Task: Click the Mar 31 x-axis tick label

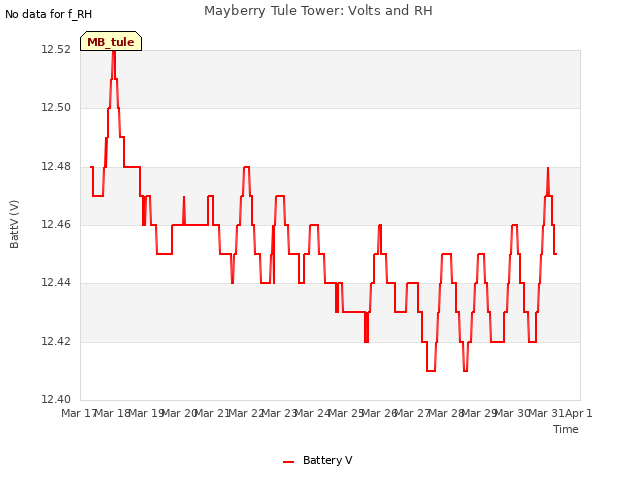Action: 547,413
